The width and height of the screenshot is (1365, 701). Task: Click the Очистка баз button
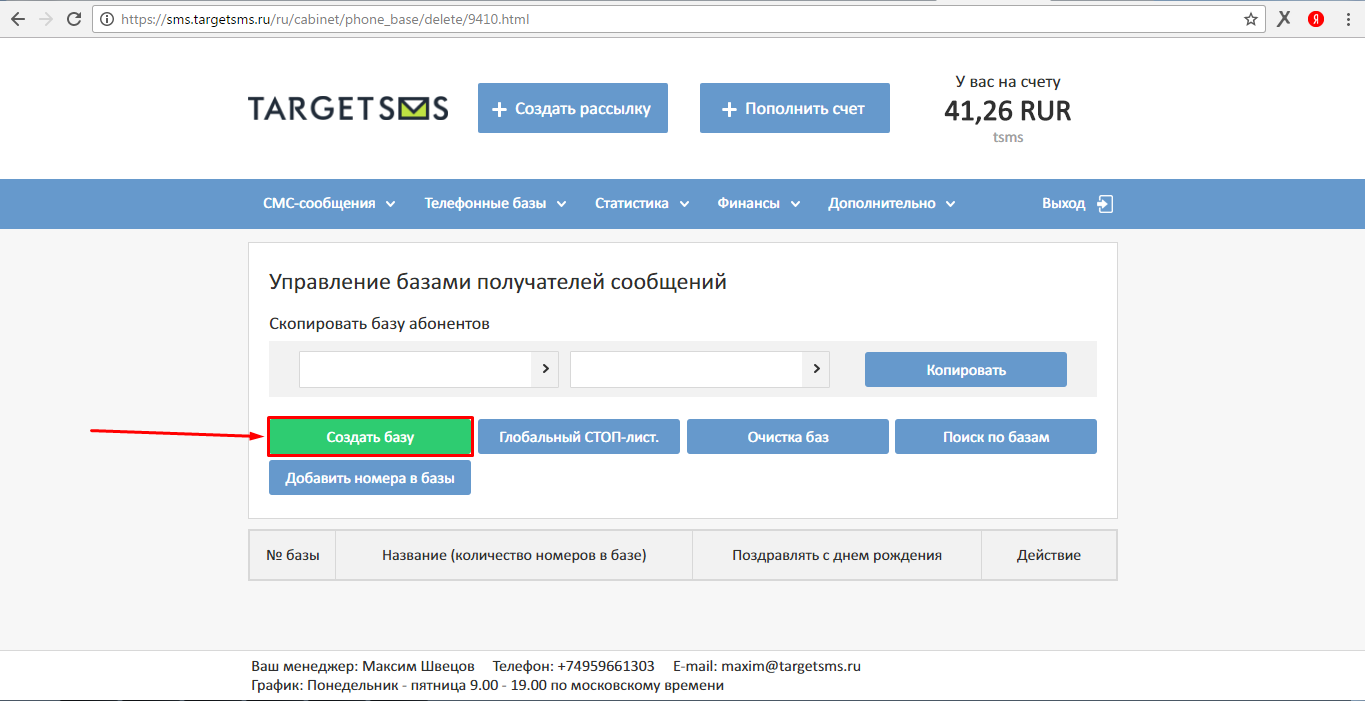point(788,437)
